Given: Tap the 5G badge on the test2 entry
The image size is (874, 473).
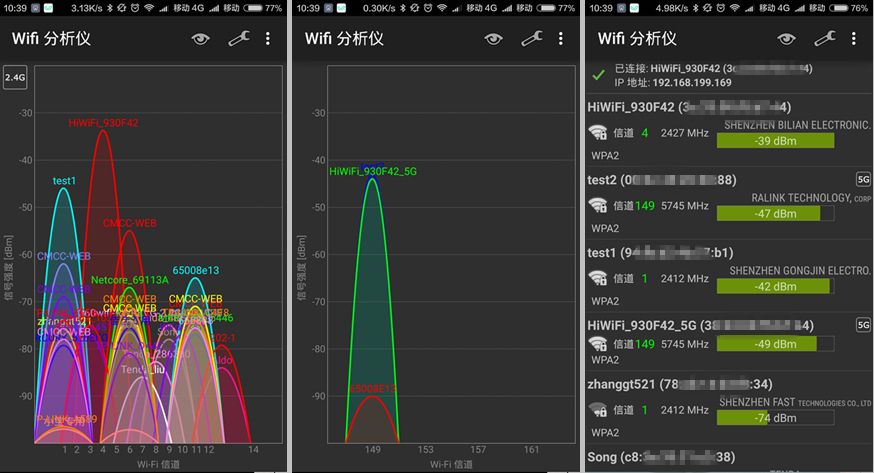Looking at the screenshot, I should point(863,180).
